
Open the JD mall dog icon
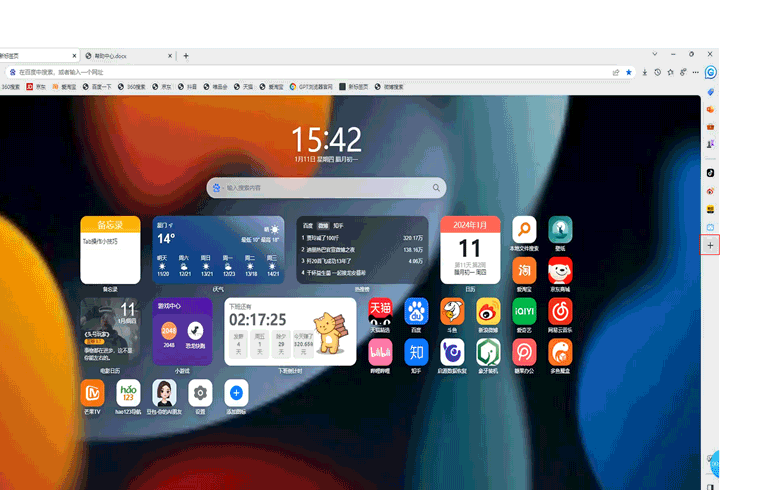(x=560, y=270)
